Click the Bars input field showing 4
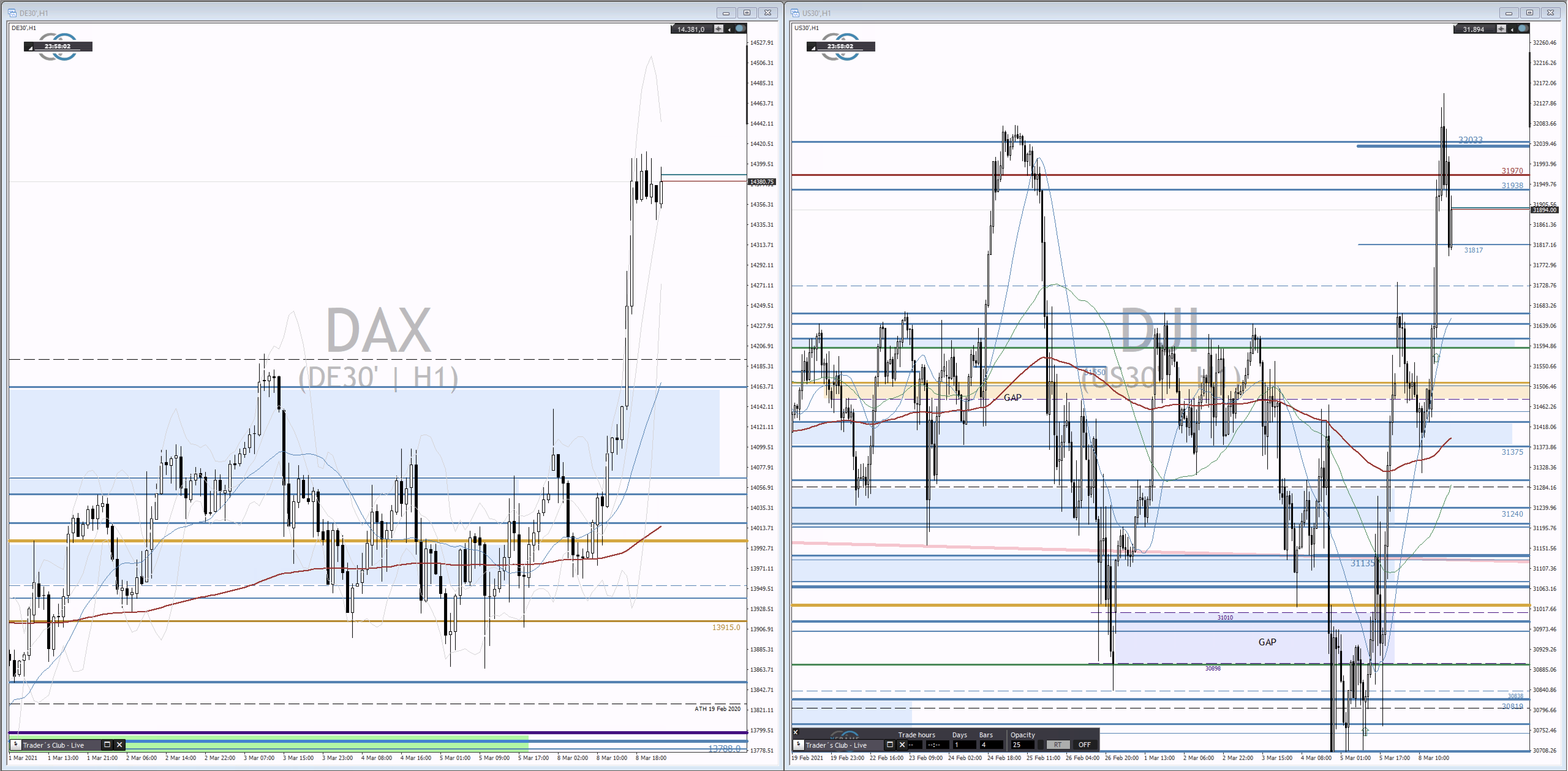The height and width of the screenshot is (771, 1568). pyautogui.click(x=991, y=745)
